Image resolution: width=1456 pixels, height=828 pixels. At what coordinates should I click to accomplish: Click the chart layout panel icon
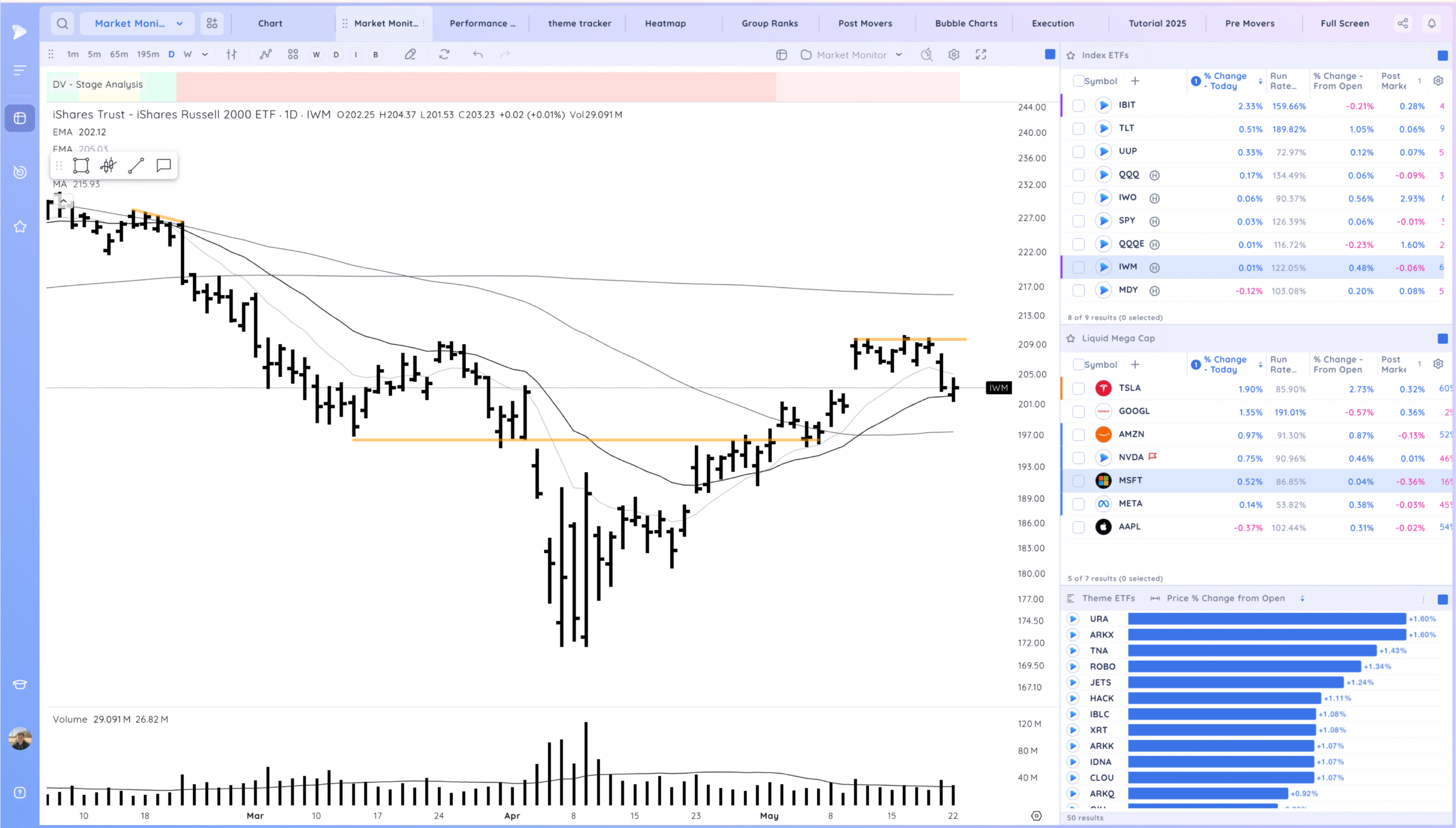tap(781, 55)
